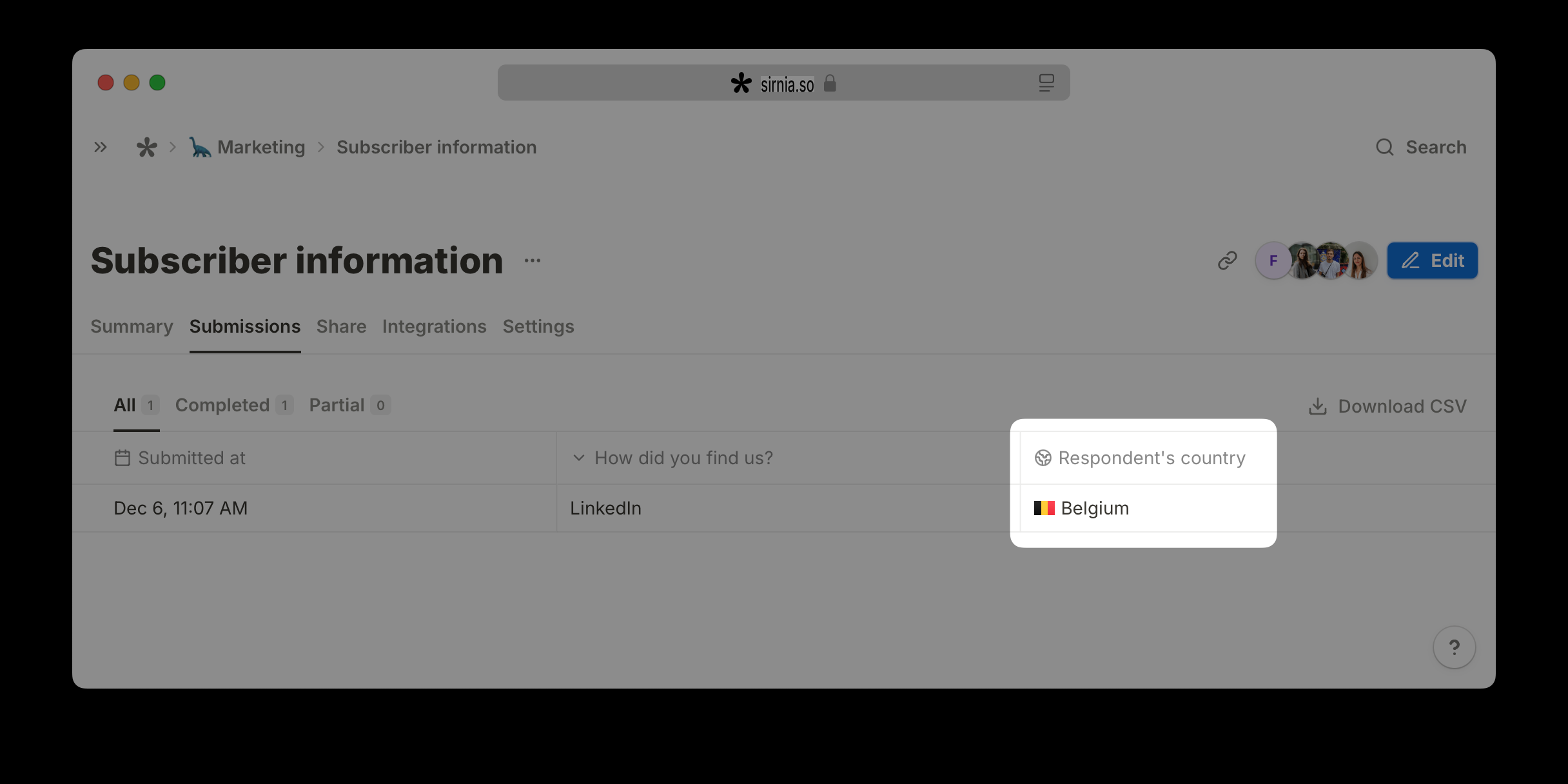Image resolution: width=1568 pixels, height=784 pixels.
Task: Click the Download CSV text link
Action: tap(1402, 406)
